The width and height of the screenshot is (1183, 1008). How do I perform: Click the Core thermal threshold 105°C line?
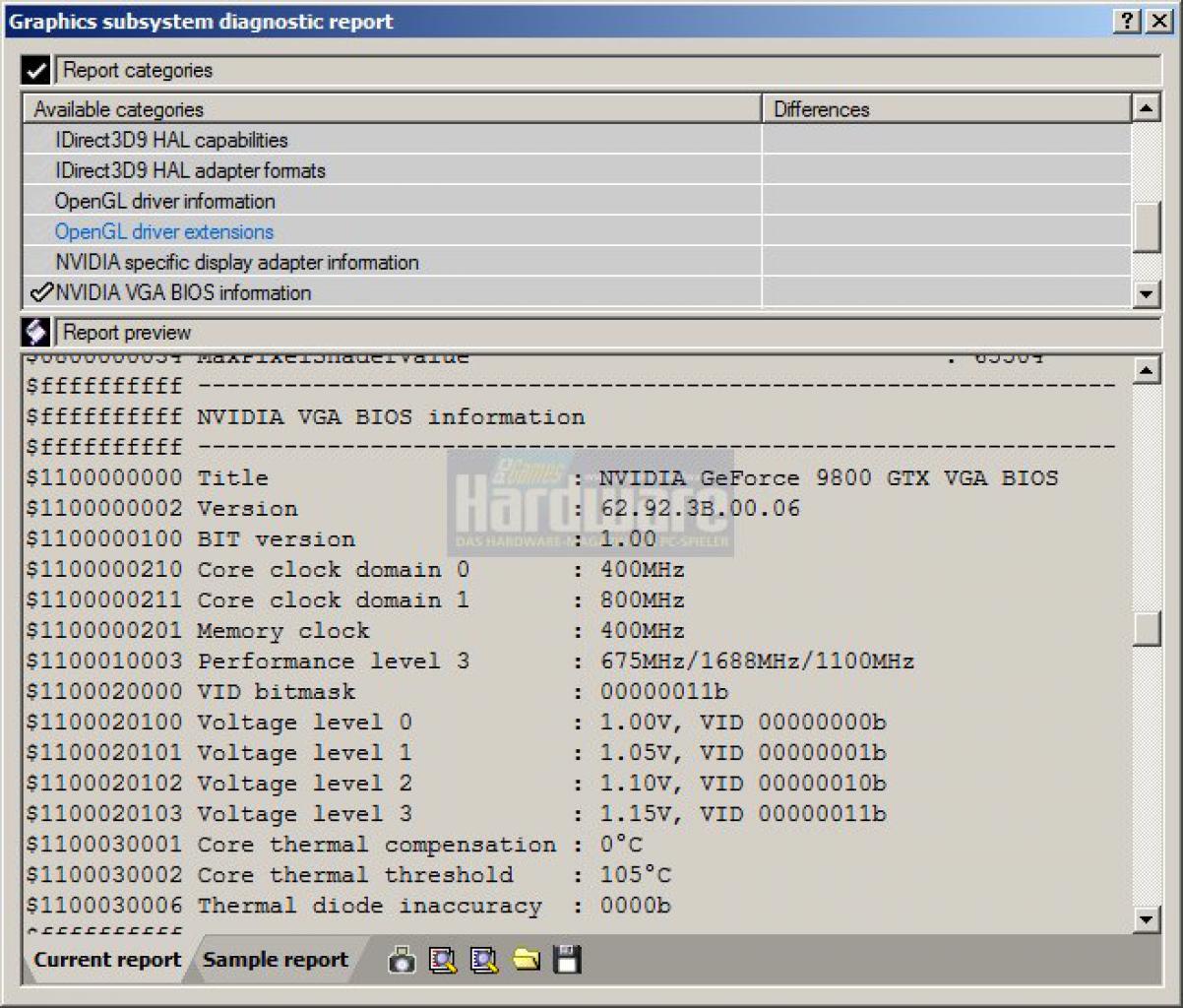click(x=348, y=875)
